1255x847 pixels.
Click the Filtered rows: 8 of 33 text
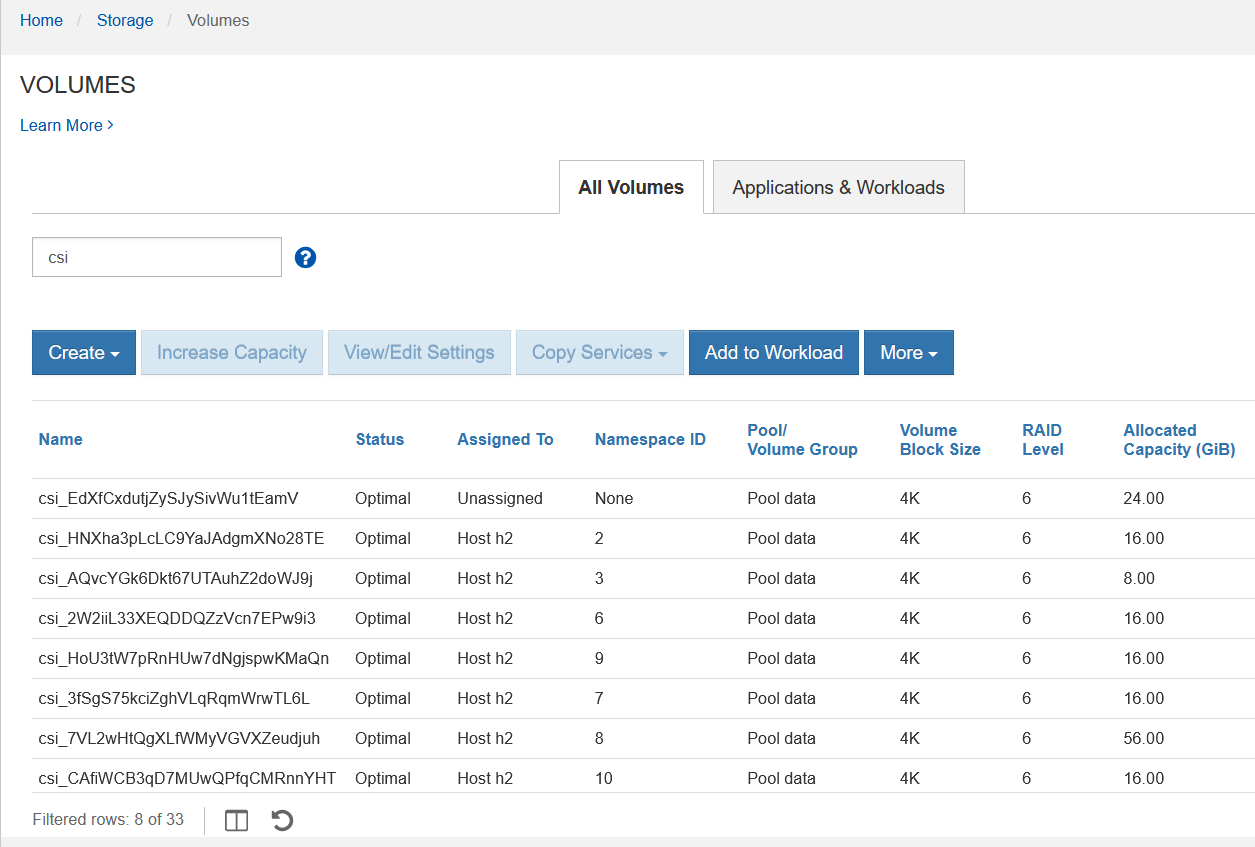[x=108, y=819]
